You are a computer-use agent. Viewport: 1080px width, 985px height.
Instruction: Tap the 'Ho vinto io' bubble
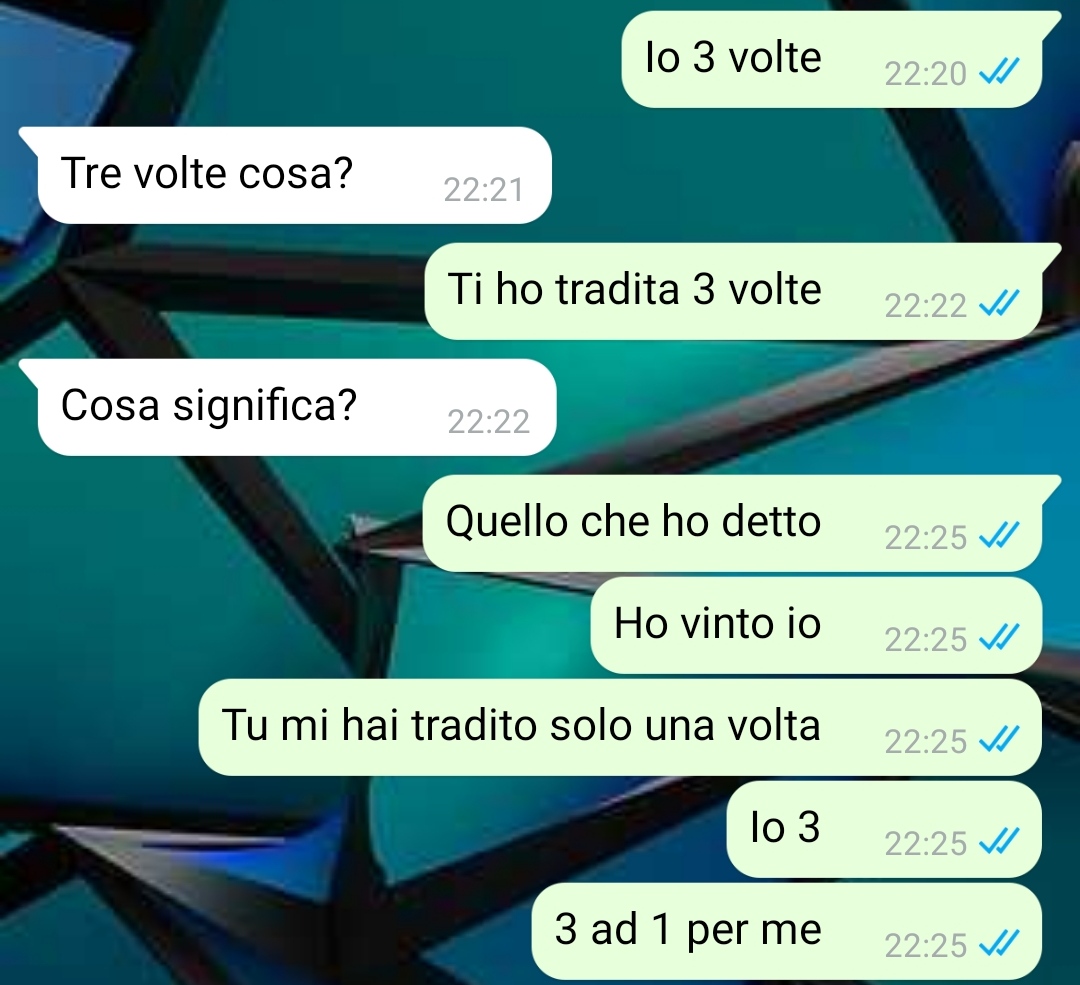[x=816, y=625]
